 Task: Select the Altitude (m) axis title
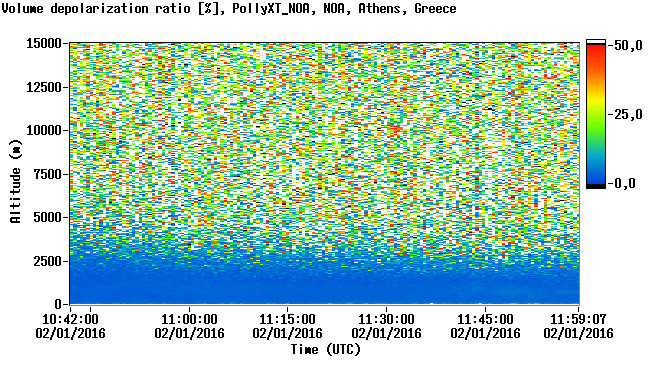point(16,181)
